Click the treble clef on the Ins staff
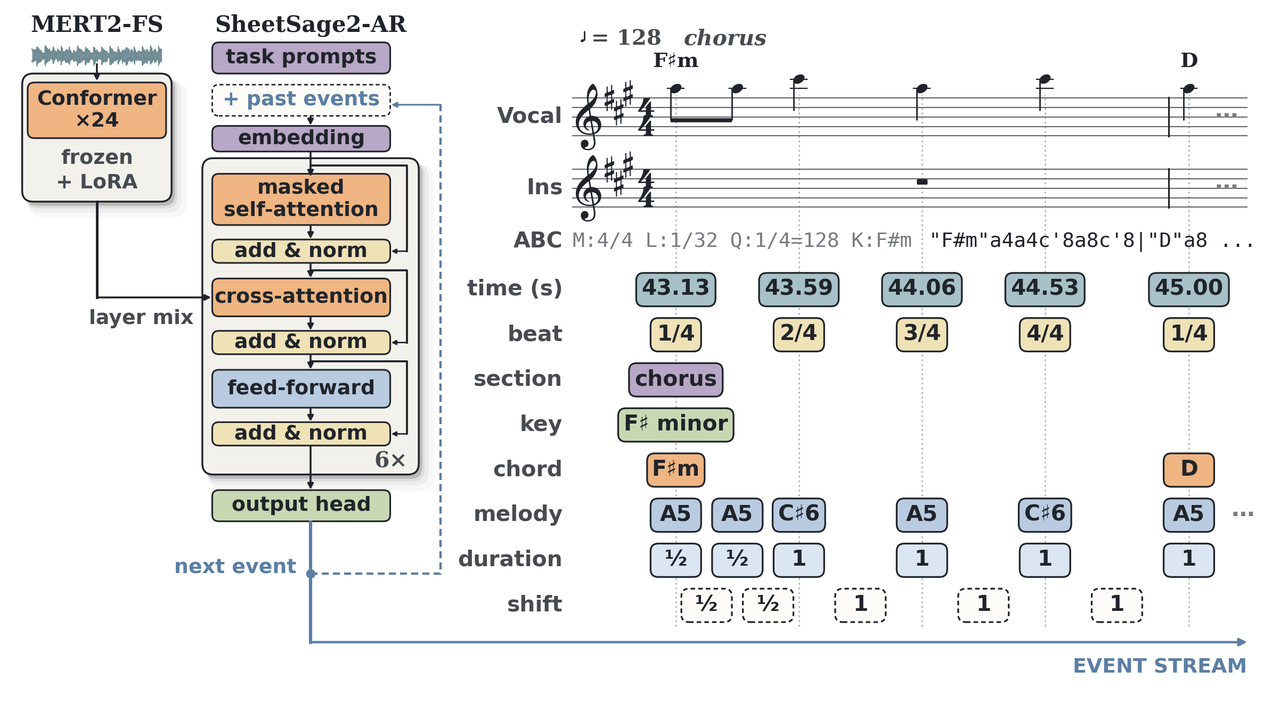The image size is (1280, 704). tap(588, 187)
